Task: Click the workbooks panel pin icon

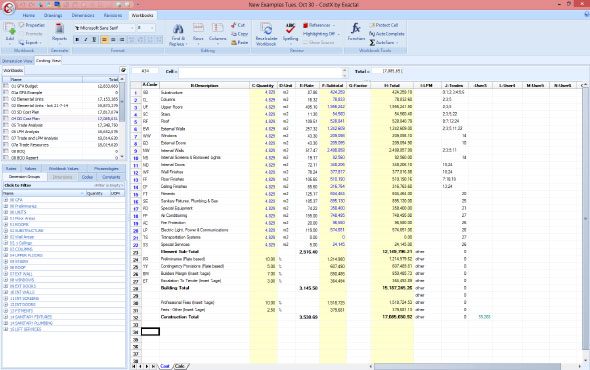Action: 123,70
